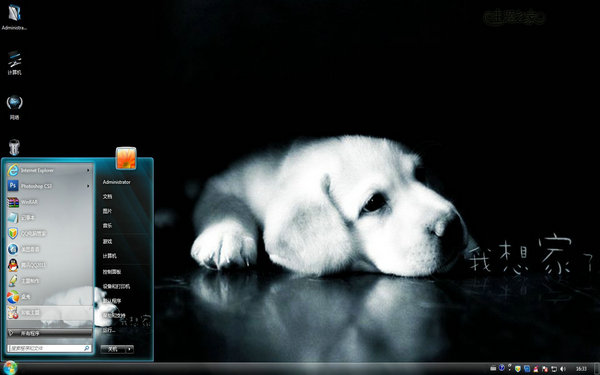
Task: Open the Administrator user folder link
Action: pyautogui.click(x=117, y=182)
